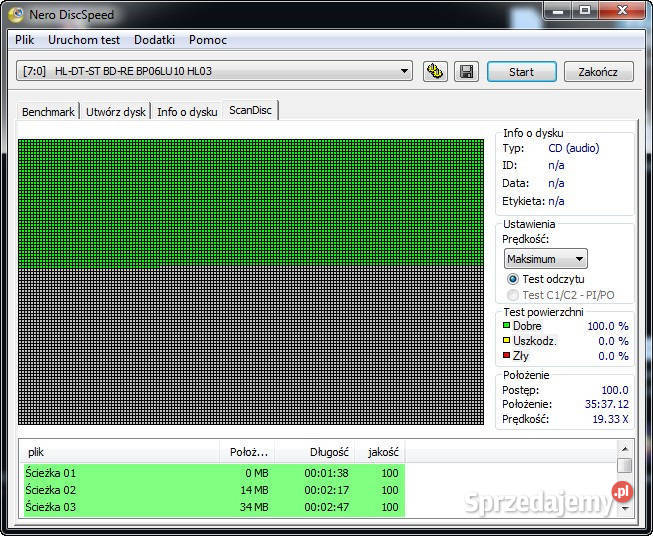Click the drive options icon beside the drive dropdown
The height and width of the screenshot is (536, 653).
[435, 72]
